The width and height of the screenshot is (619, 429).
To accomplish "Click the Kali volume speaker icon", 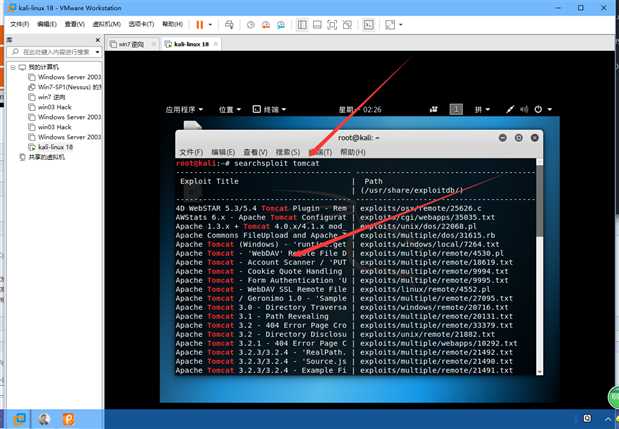I will pos(524,109).
